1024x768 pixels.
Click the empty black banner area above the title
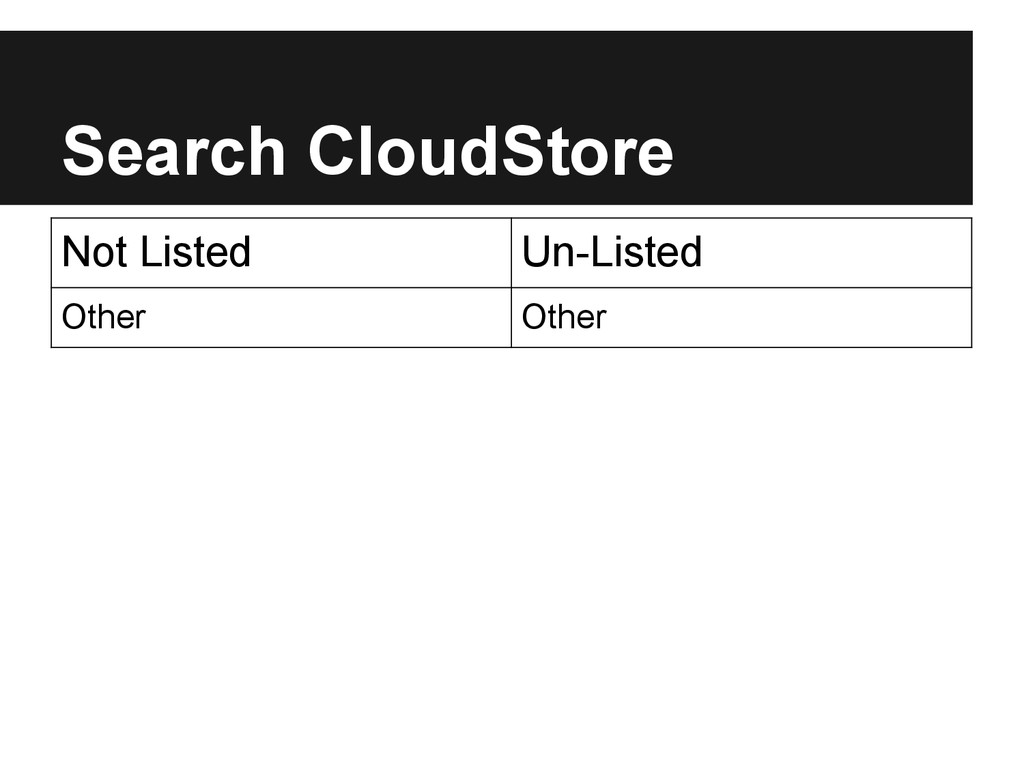point(486,72)
